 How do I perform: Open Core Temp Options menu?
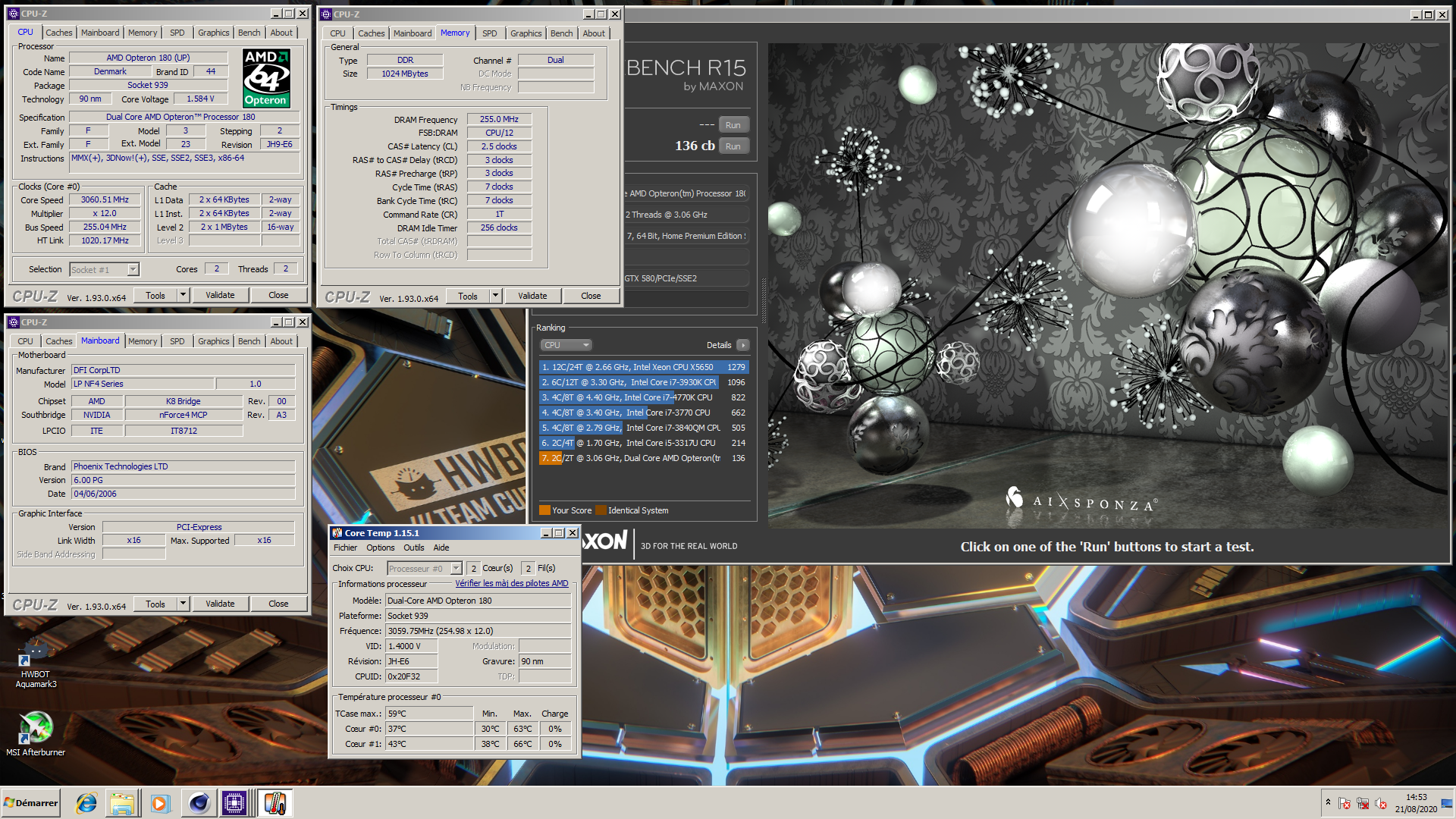[381, 548]
